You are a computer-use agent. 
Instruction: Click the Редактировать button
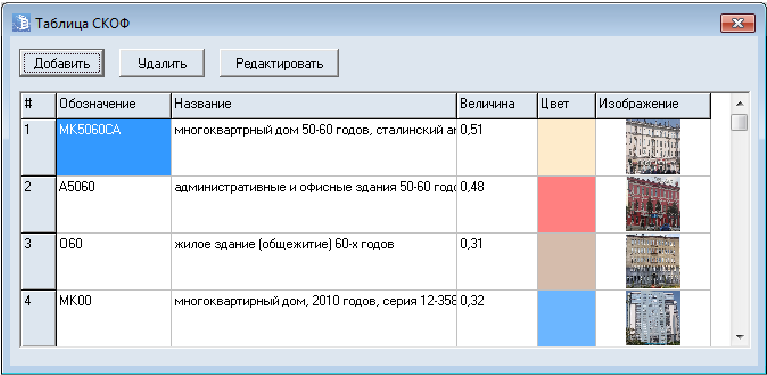click(x=279, y=63)
